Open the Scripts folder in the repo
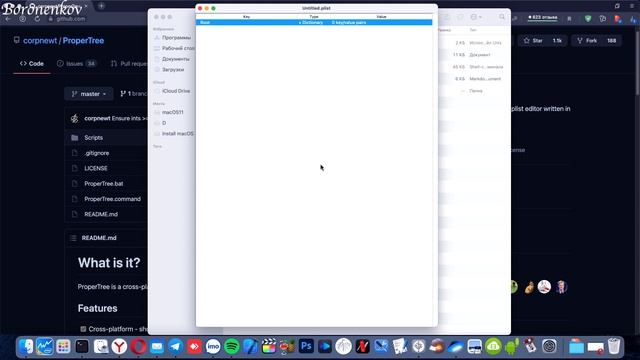The height and width of the screenshot is (360, 640). (93, 138)
